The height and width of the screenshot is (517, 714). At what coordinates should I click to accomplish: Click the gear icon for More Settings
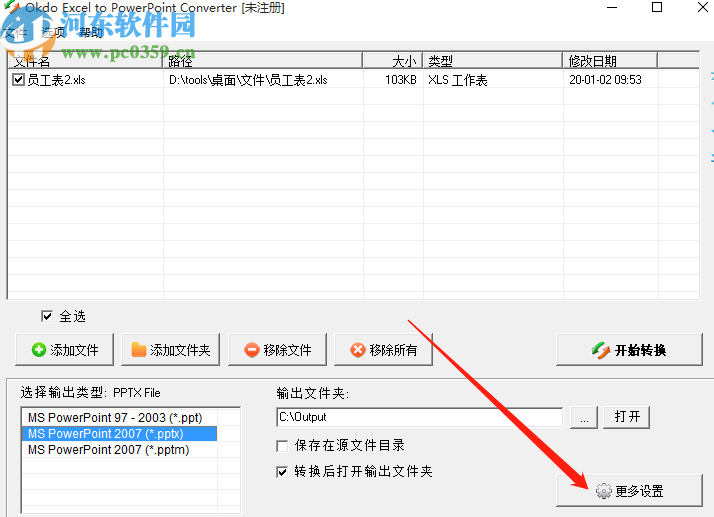(604, 491)
